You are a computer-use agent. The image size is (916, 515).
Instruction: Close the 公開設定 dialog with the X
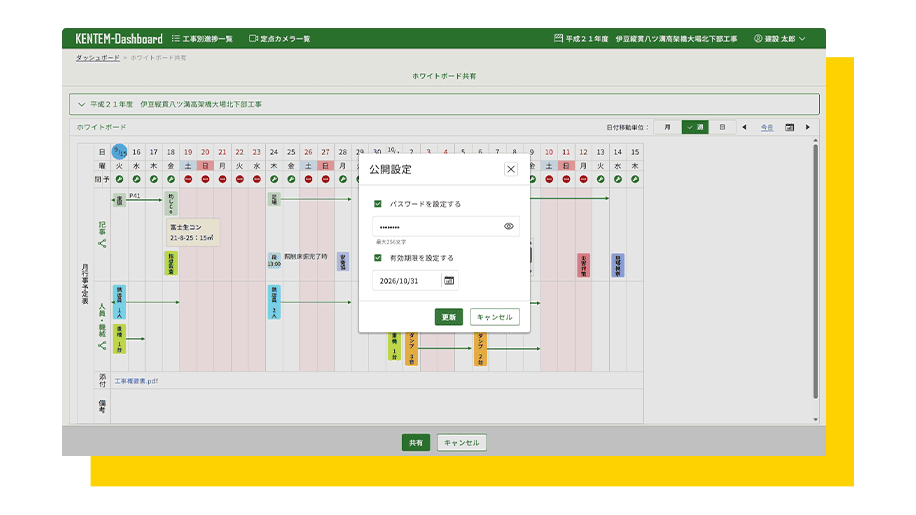click(x=511, y=169)
